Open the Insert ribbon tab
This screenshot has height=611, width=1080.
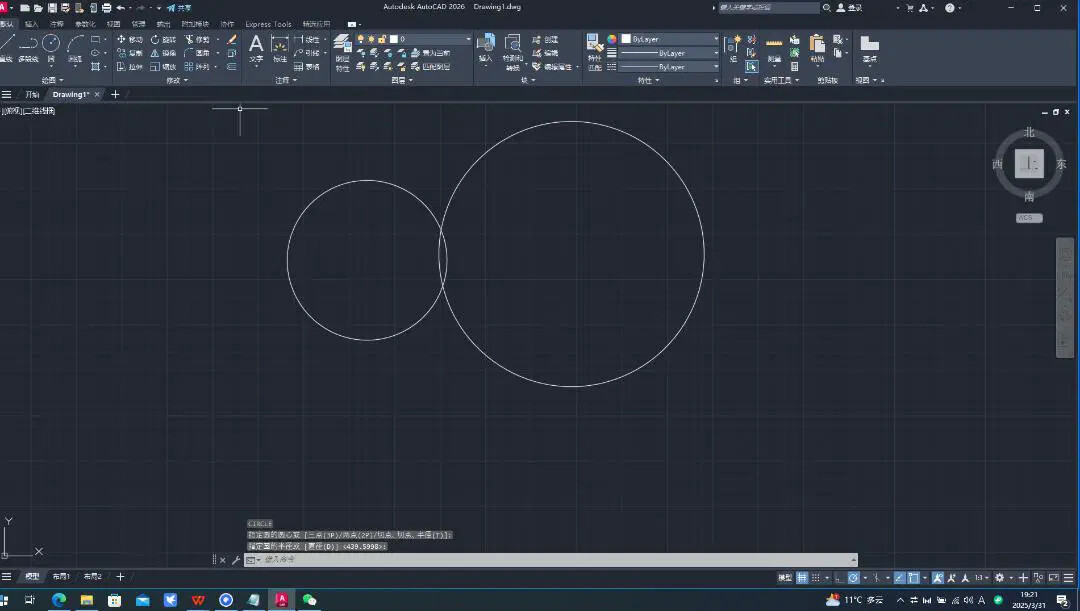(x=32, y=24)
